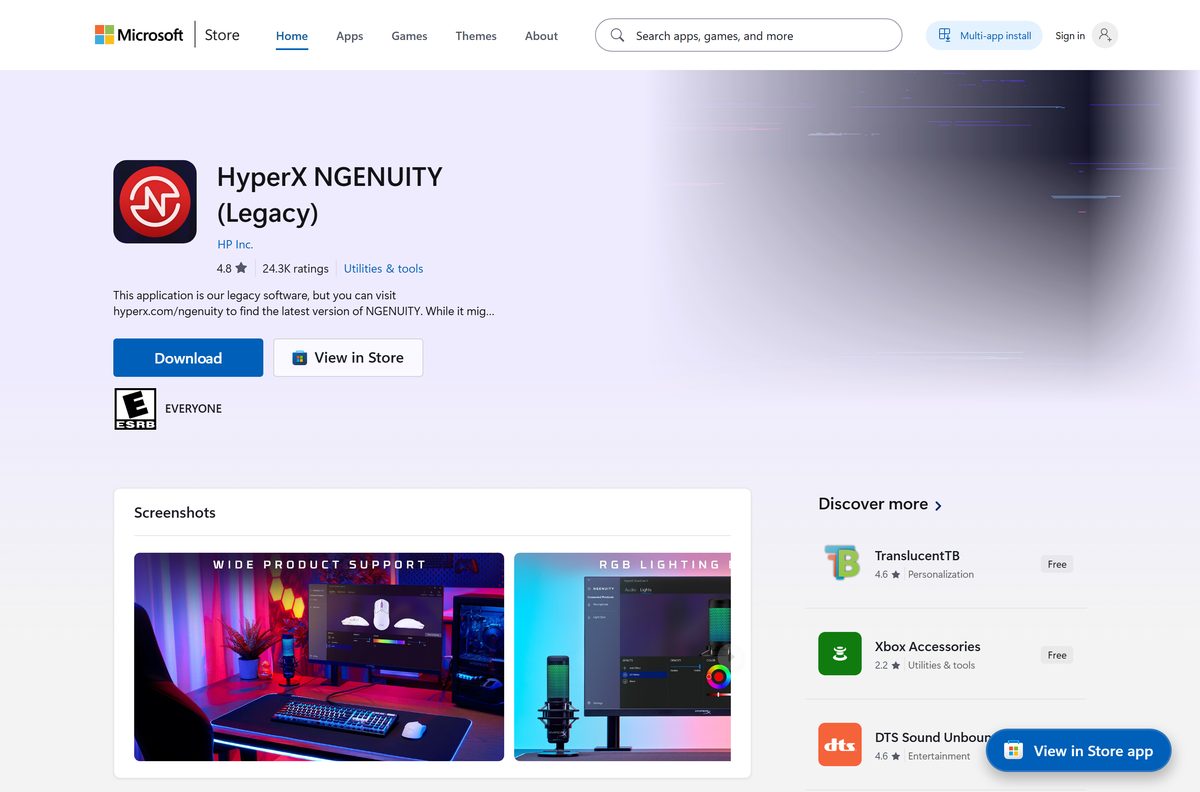Open the DTS Sound Unbound app icon
The image size is (1200, 792).
[840, 744]
